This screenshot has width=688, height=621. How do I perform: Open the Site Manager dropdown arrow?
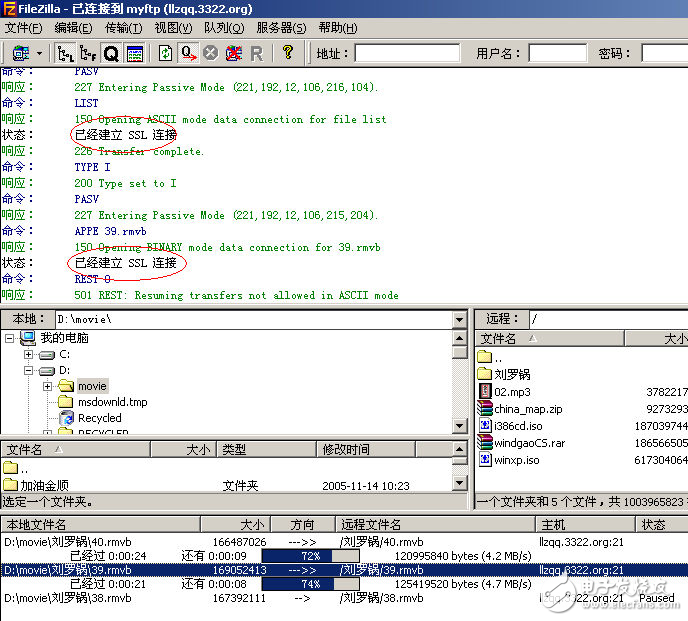pos(39,54)
